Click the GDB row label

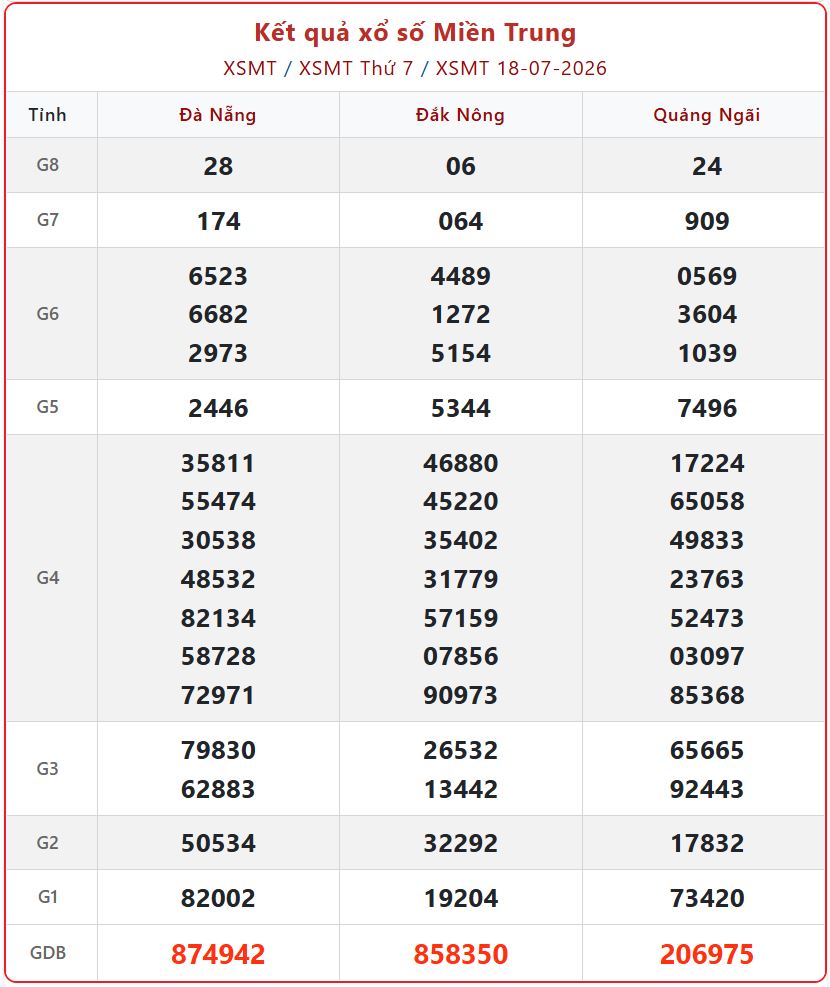point(48,953)
